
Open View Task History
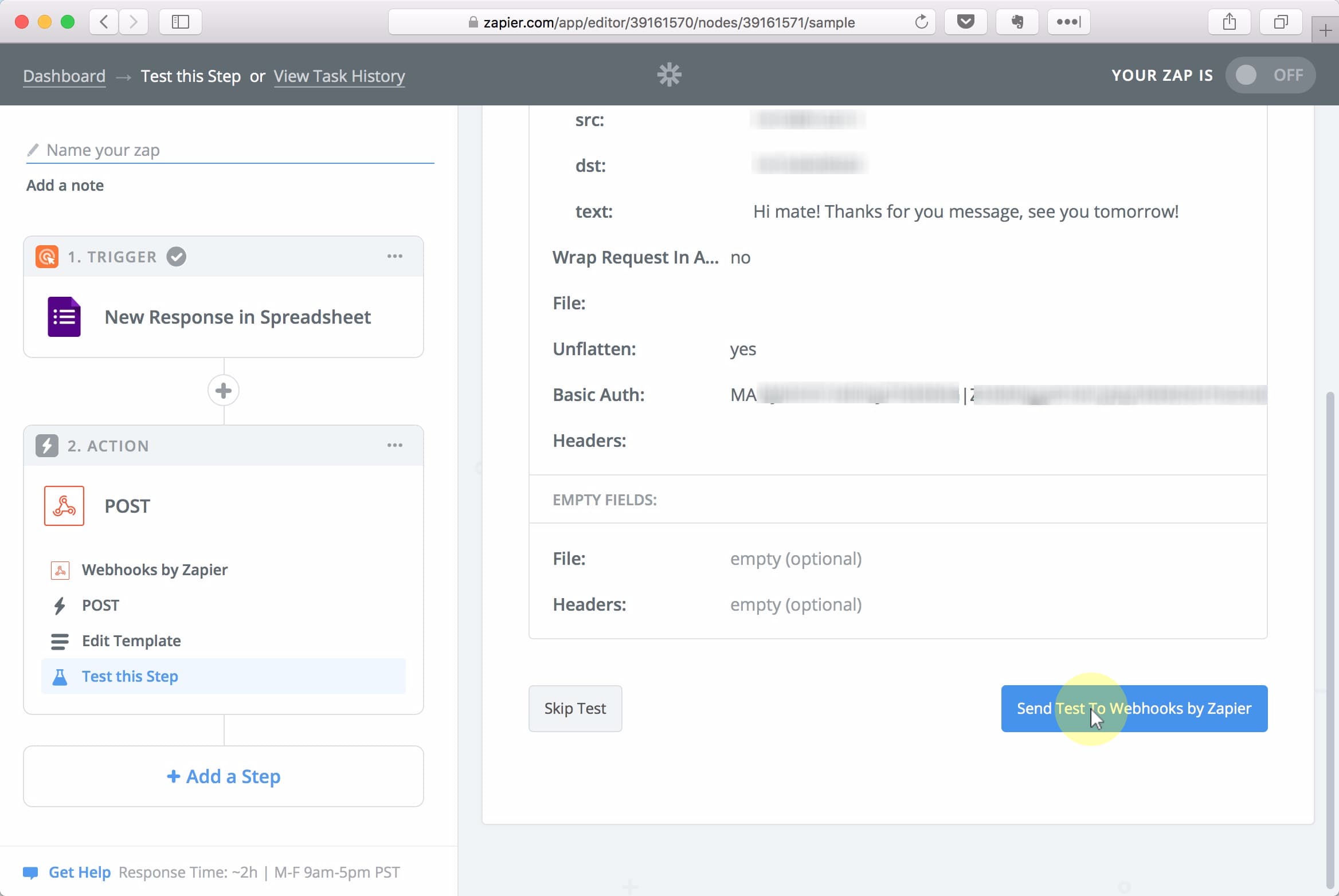(x=339, y=76)
